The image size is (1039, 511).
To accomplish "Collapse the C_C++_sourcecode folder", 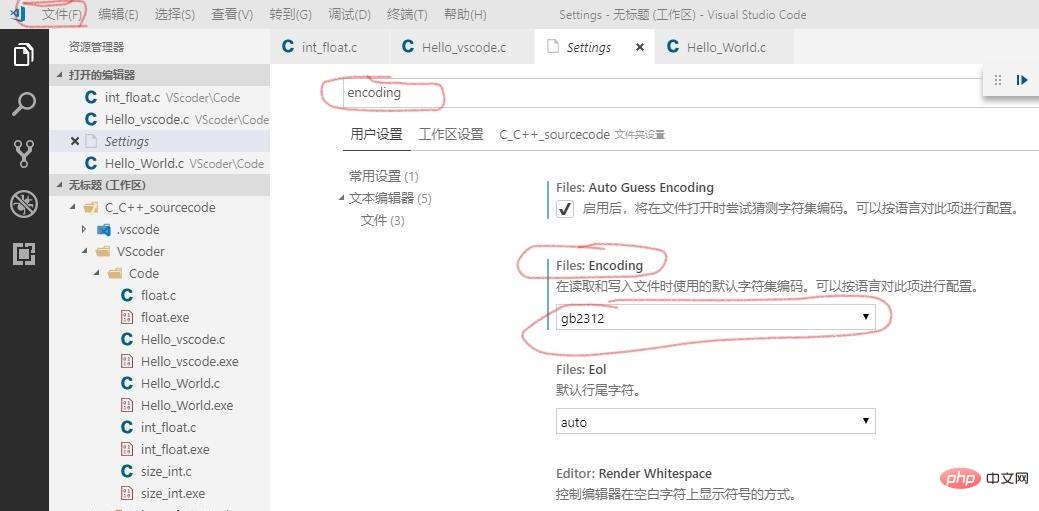I will [x=72, y=207].
